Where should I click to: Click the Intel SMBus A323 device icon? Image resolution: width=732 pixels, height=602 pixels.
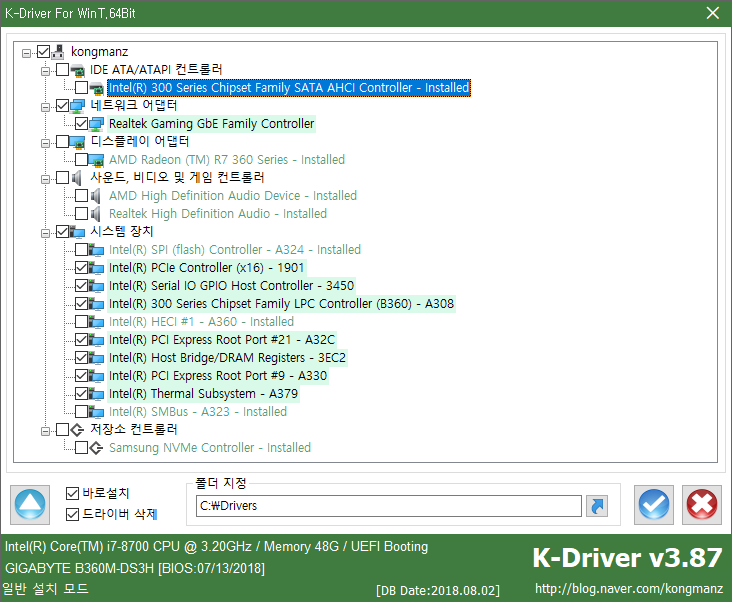[96, 412]
